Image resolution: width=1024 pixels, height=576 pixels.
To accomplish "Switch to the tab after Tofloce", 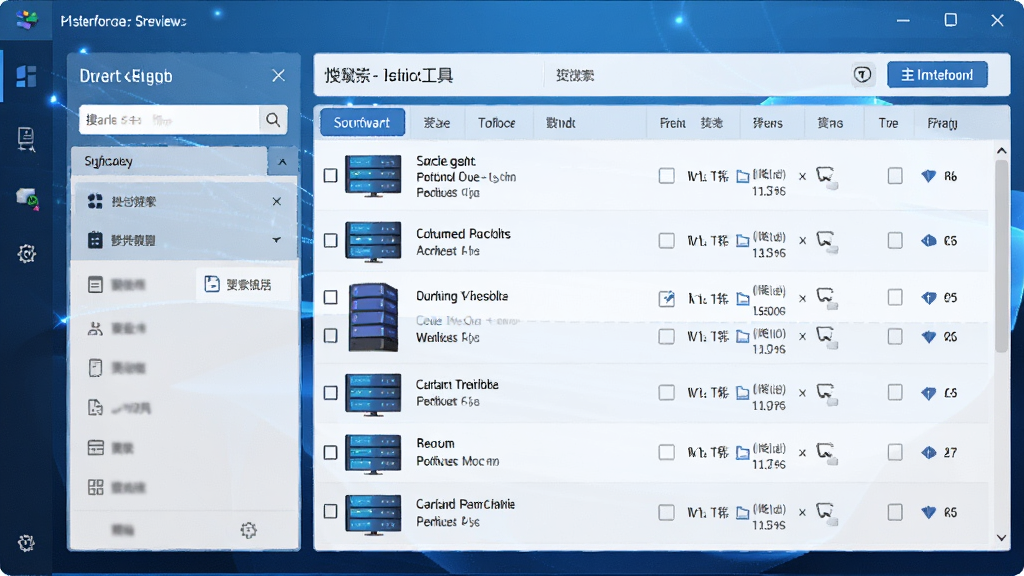I will tap(561, 123).
